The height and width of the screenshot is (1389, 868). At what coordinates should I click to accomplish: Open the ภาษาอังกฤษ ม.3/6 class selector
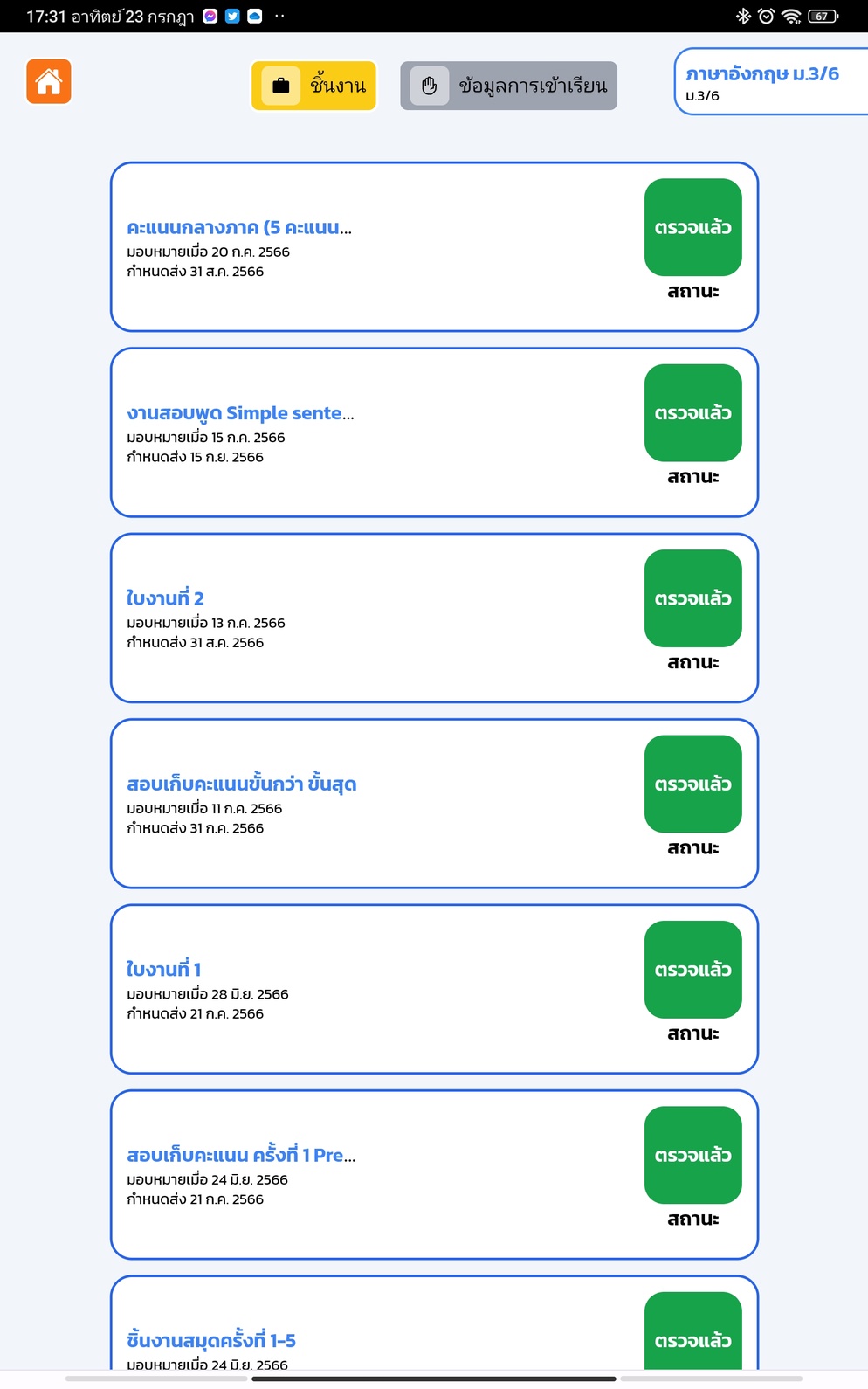point(771,82)
